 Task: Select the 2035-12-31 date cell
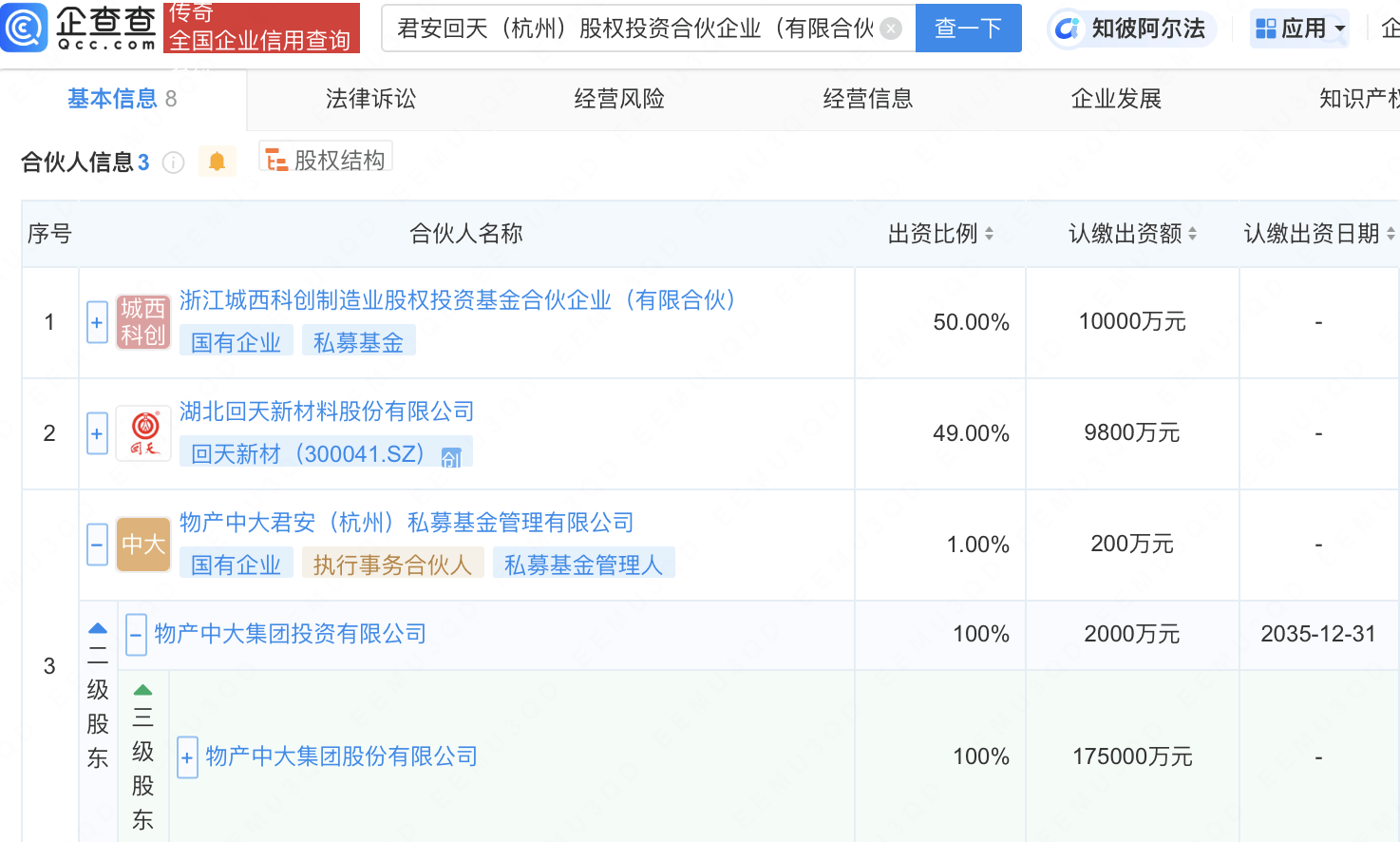pyautogui.click(x=1318, y=634)
